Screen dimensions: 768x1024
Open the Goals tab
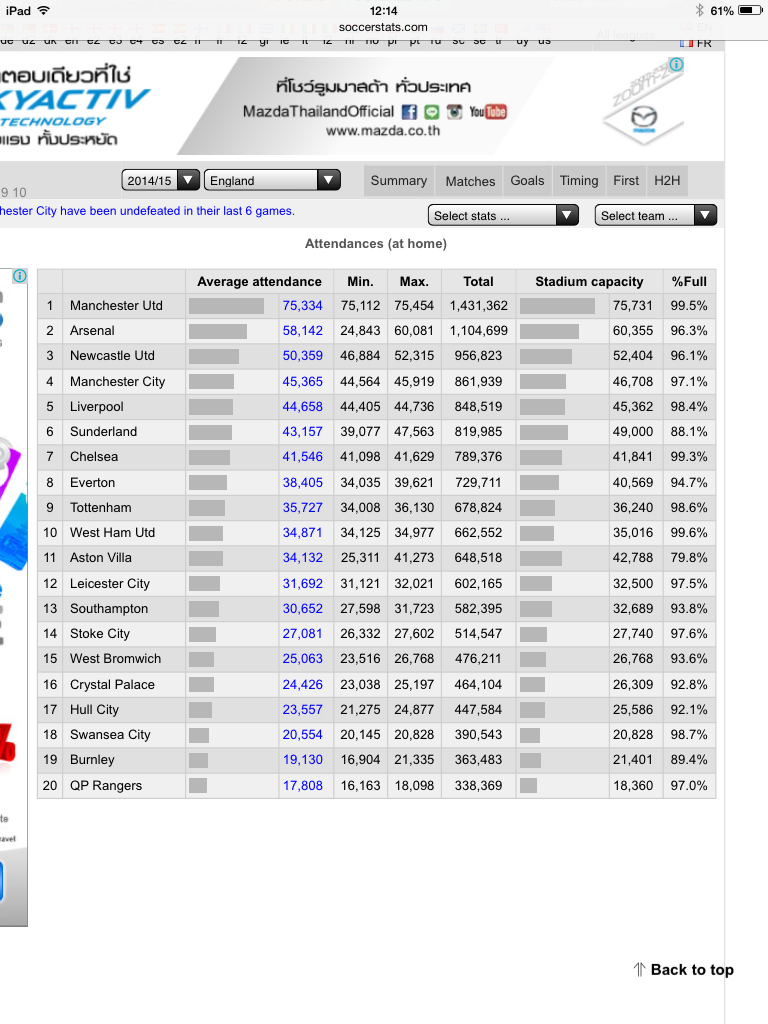527,181
